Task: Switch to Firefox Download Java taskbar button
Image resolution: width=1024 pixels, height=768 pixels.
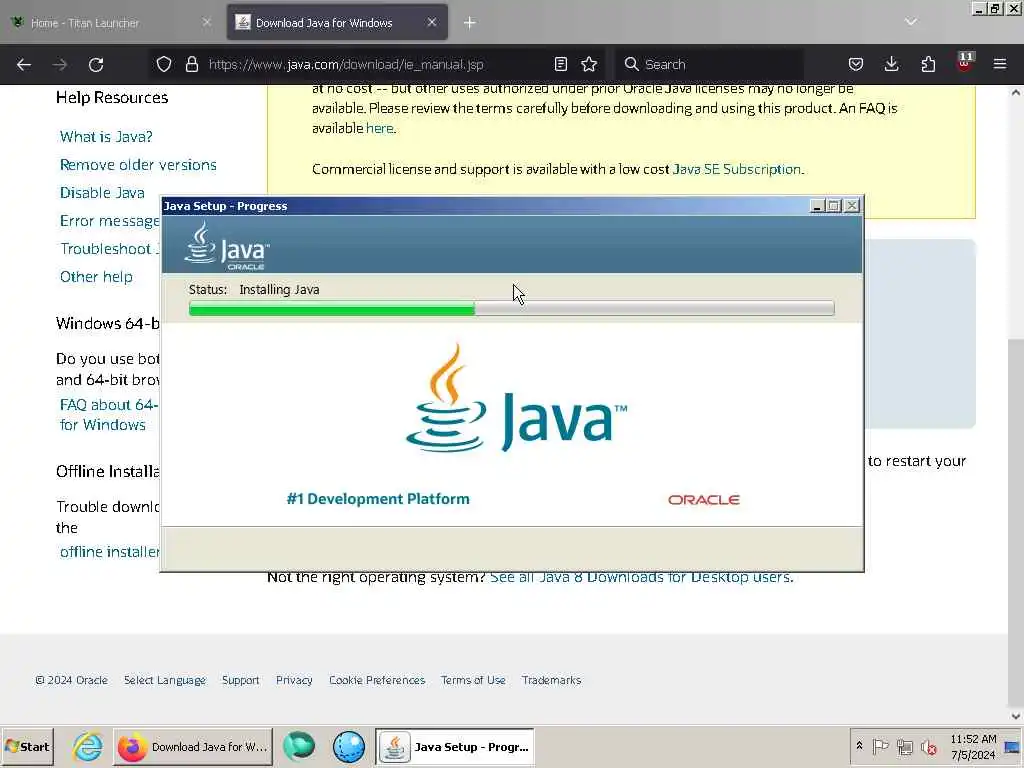Action: pyautogui.click(x=193, y=746)
